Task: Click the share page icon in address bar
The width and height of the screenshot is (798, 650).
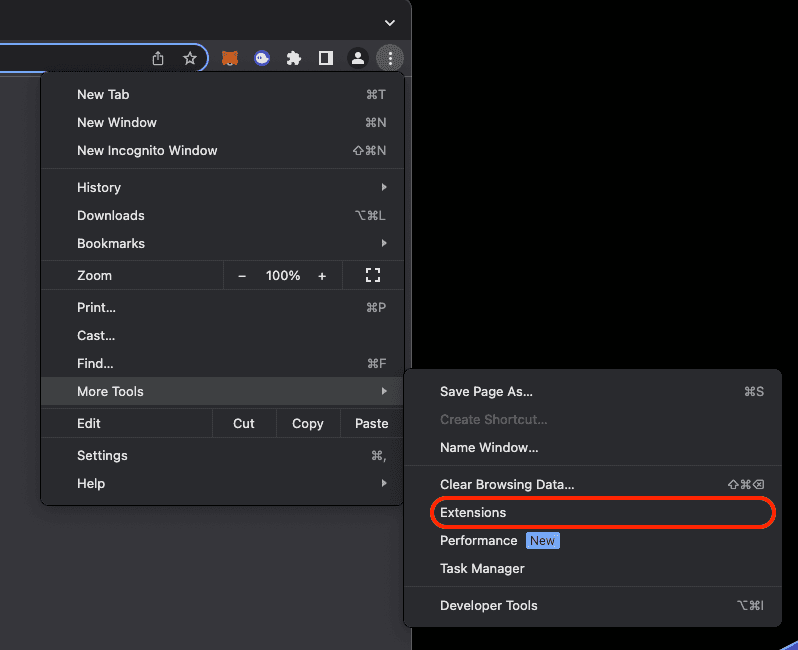Action: (158, 58)
